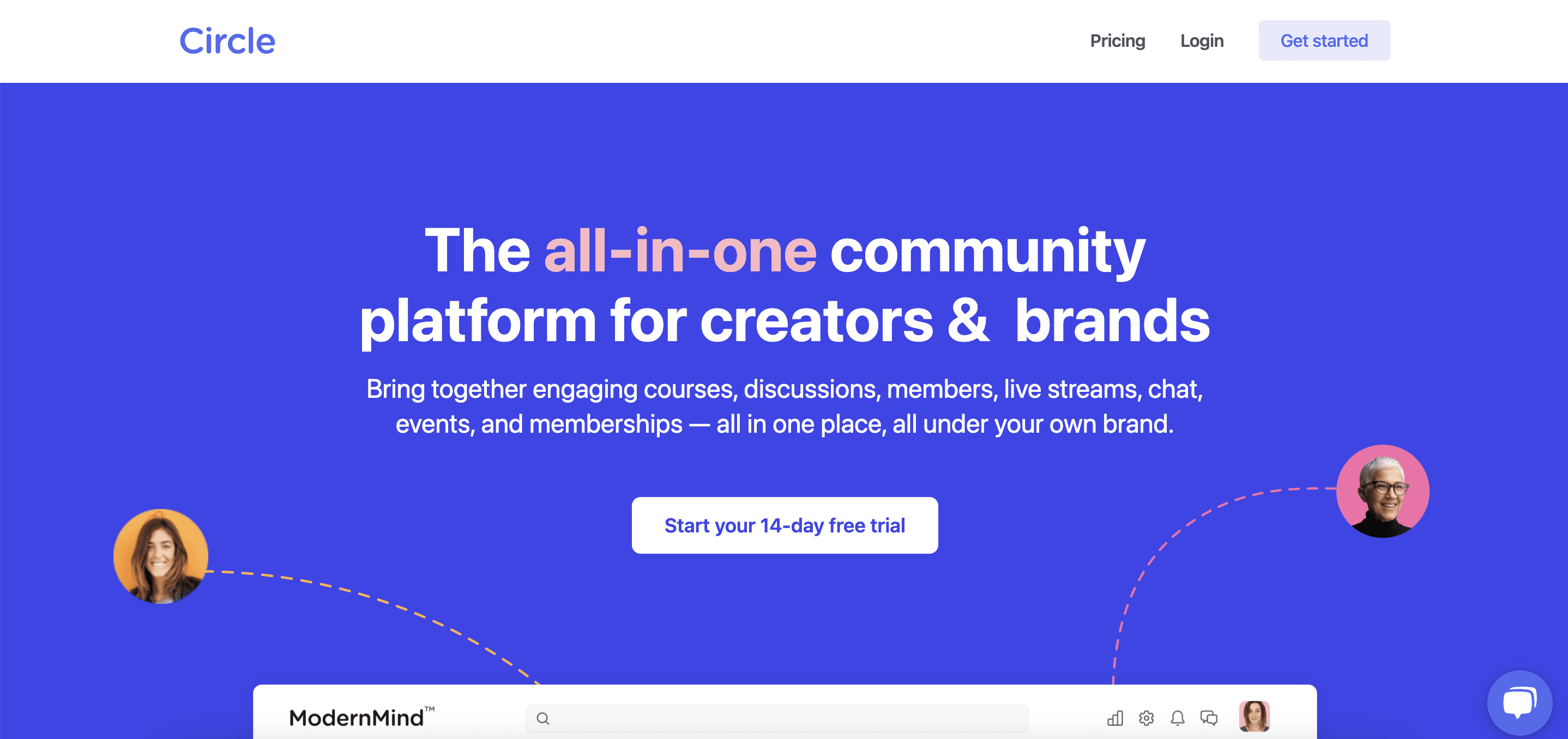
Task: Open the chat messages bubbles icon
Action: 1208,718
